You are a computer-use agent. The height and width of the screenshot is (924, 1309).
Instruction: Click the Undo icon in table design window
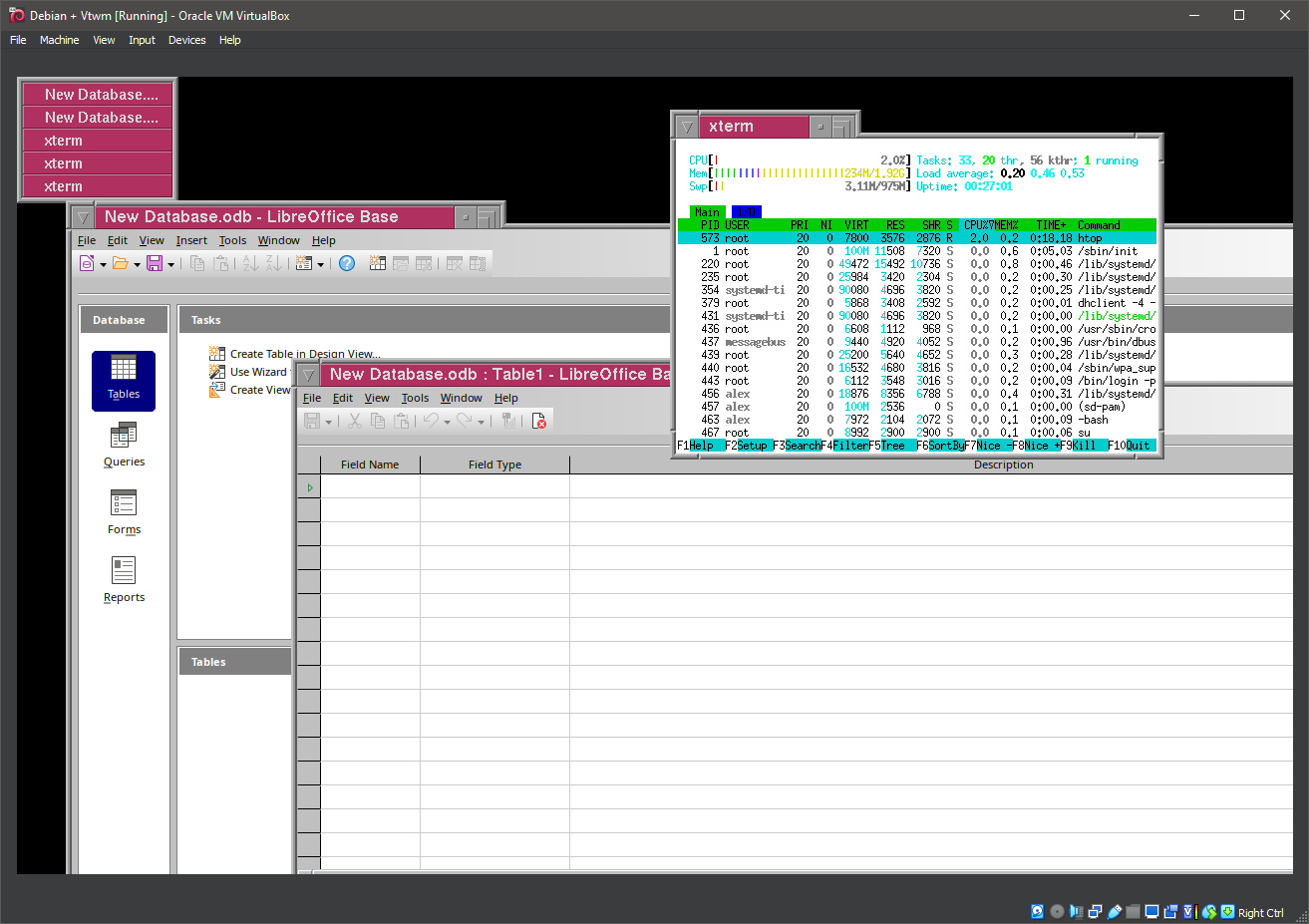433,421
